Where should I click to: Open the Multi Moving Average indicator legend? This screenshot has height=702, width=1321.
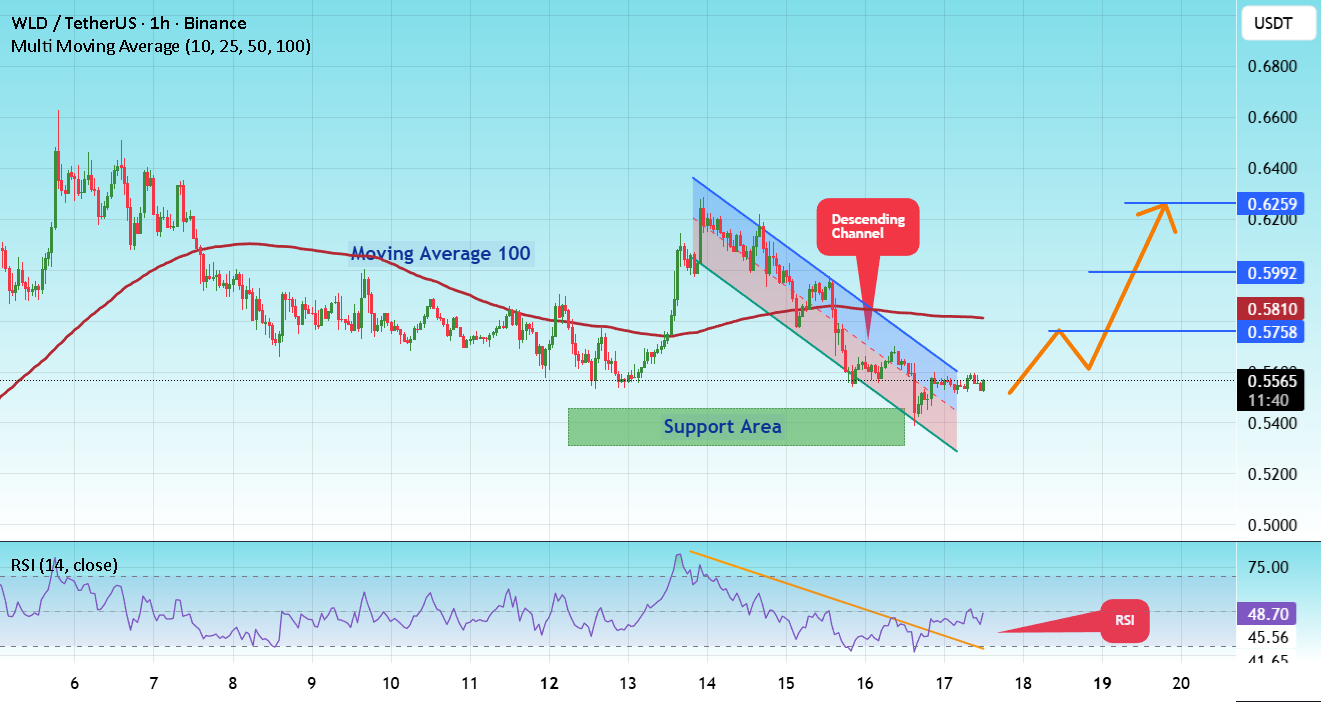[161, 46]
